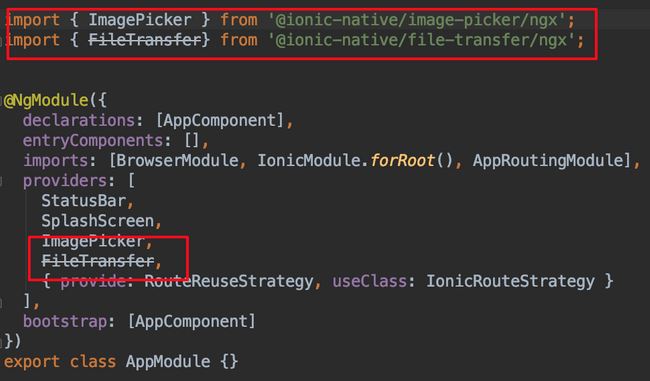The height and width of the screenshot is (381, 650).
Task: Click StatusBar in providers list
Action: tap(84, 201)
